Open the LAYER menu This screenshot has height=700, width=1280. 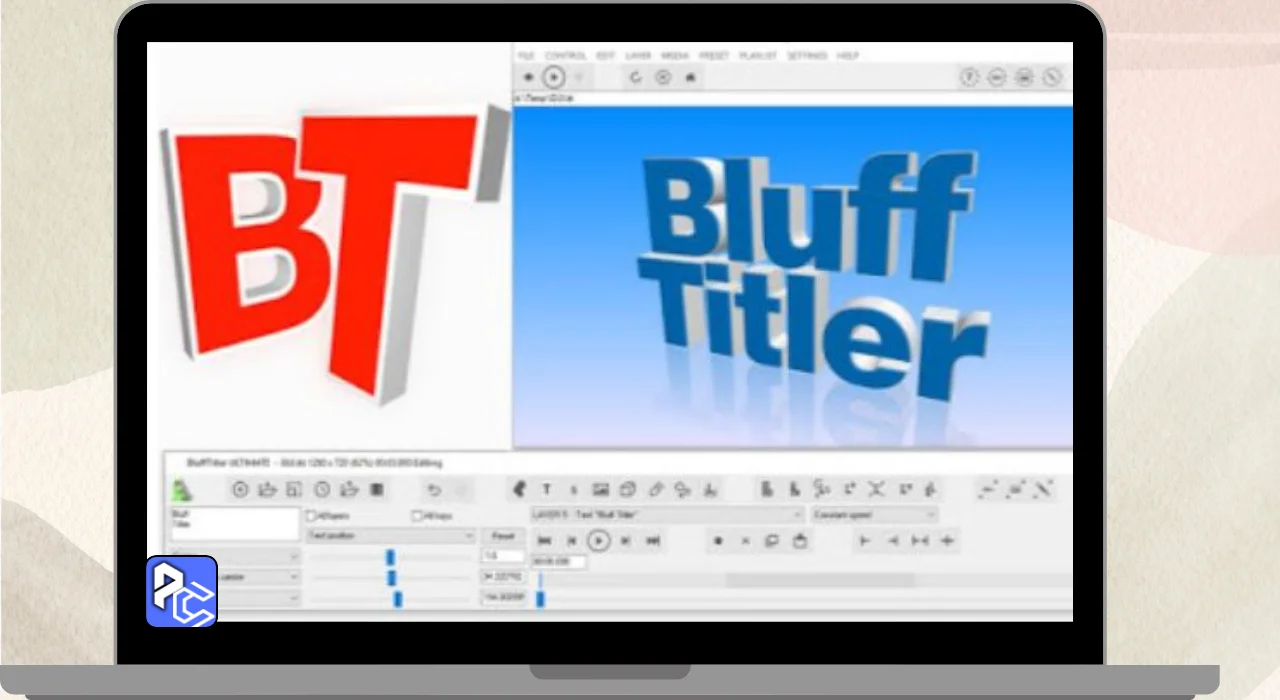(x=638, y=56)
